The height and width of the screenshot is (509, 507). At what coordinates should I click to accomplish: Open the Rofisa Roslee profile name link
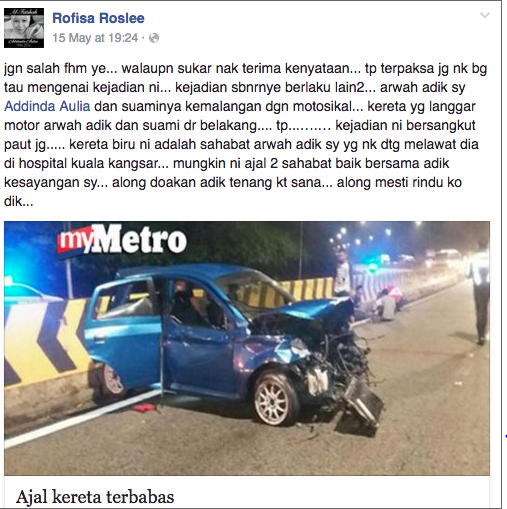tap(98, 18)
